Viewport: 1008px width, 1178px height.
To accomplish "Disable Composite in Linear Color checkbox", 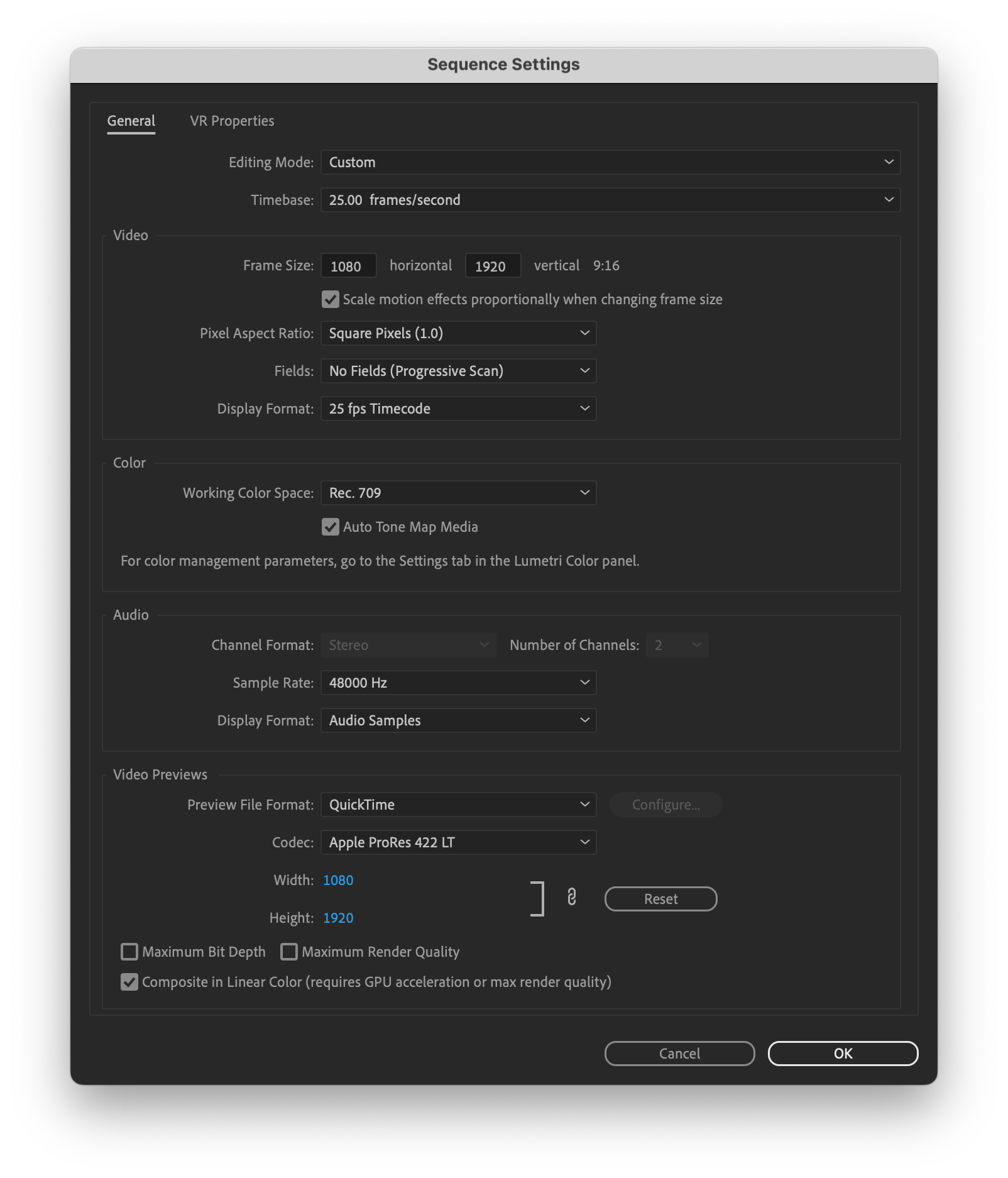I will pos(129,982).
